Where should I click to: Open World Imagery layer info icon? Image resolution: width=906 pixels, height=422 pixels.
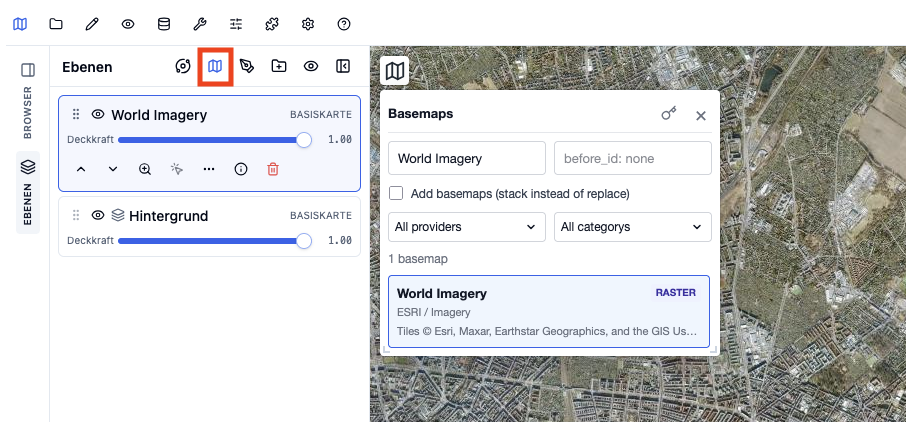[241, 169]
